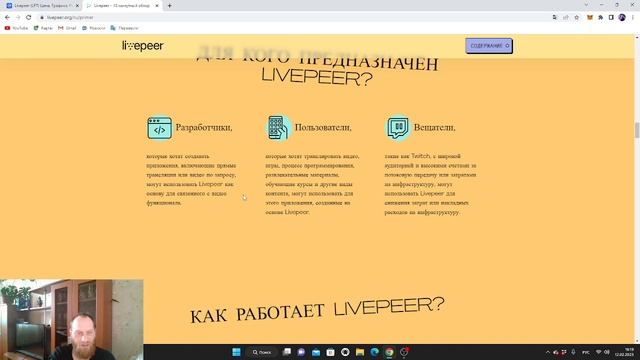Toggle the browser side panel icon
Viewport: 640px width, 360px height.
611,18
